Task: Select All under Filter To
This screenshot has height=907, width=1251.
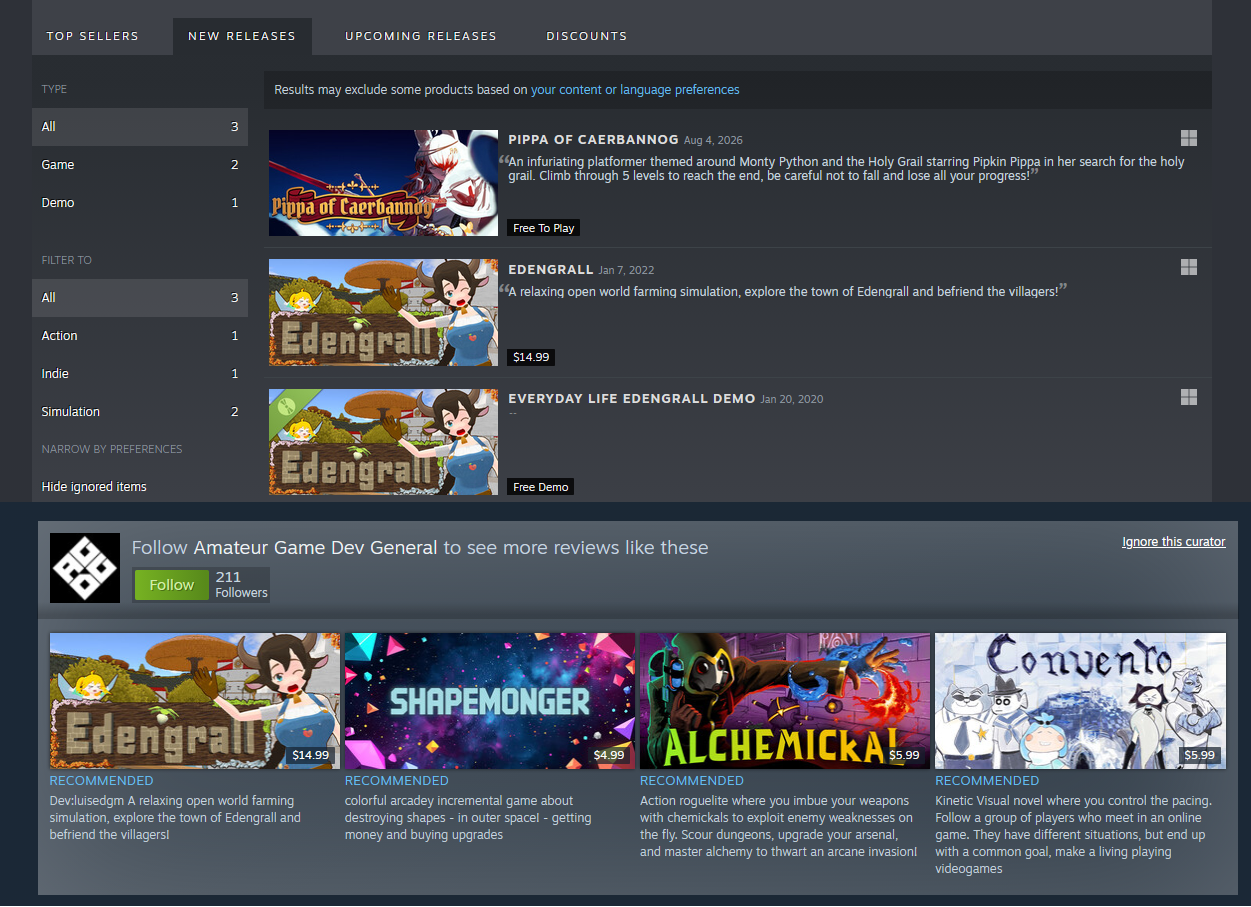Action: pos(140,298)
